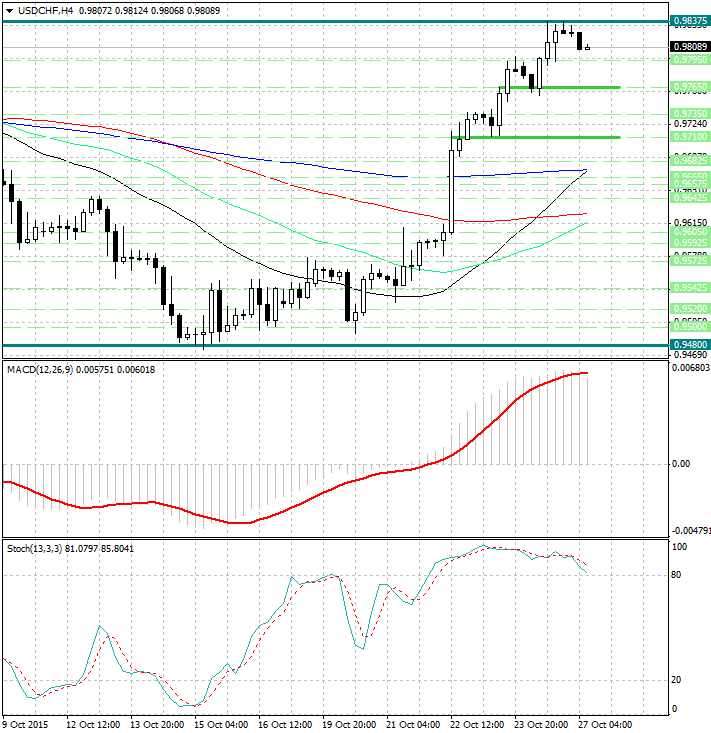This screenshot has height=733, width=711.
Task: Click the current price label 0.98089
Action: pos(690,47)
